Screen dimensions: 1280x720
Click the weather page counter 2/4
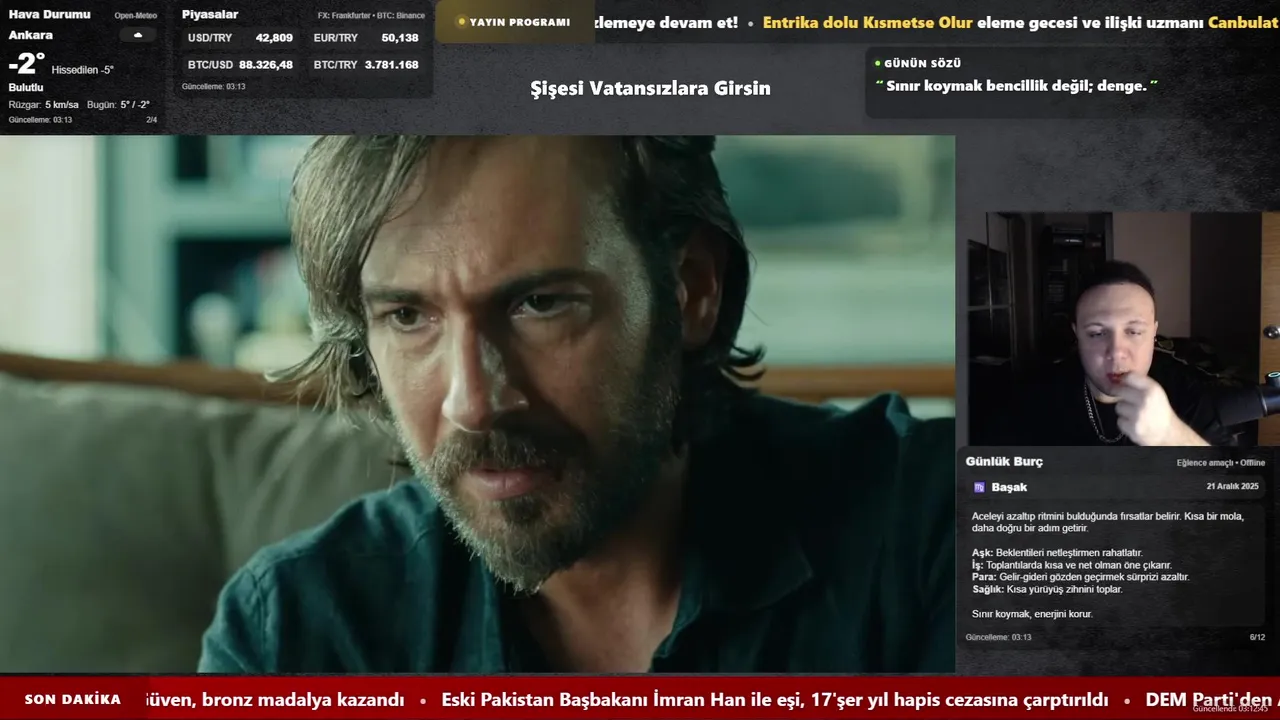(151, 120)
